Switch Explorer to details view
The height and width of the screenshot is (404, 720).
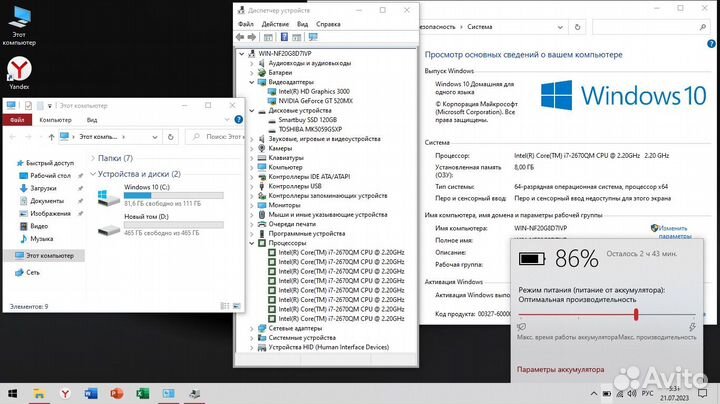(225, 306)
